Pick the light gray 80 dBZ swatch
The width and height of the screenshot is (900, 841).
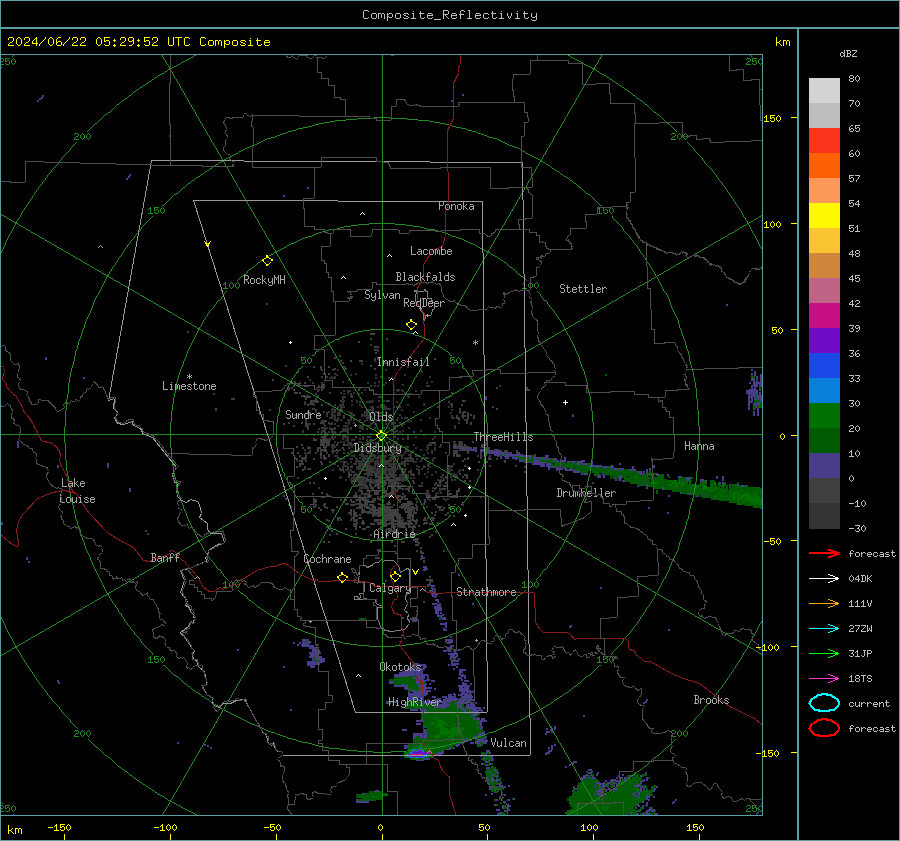824,91
